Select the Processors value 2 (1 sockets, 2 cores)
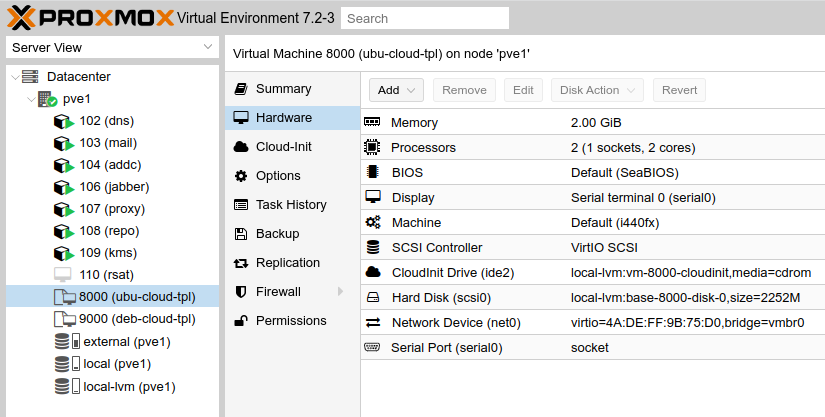Image resolution: width=825 pixels, height=417 pixels. [633, 148]
